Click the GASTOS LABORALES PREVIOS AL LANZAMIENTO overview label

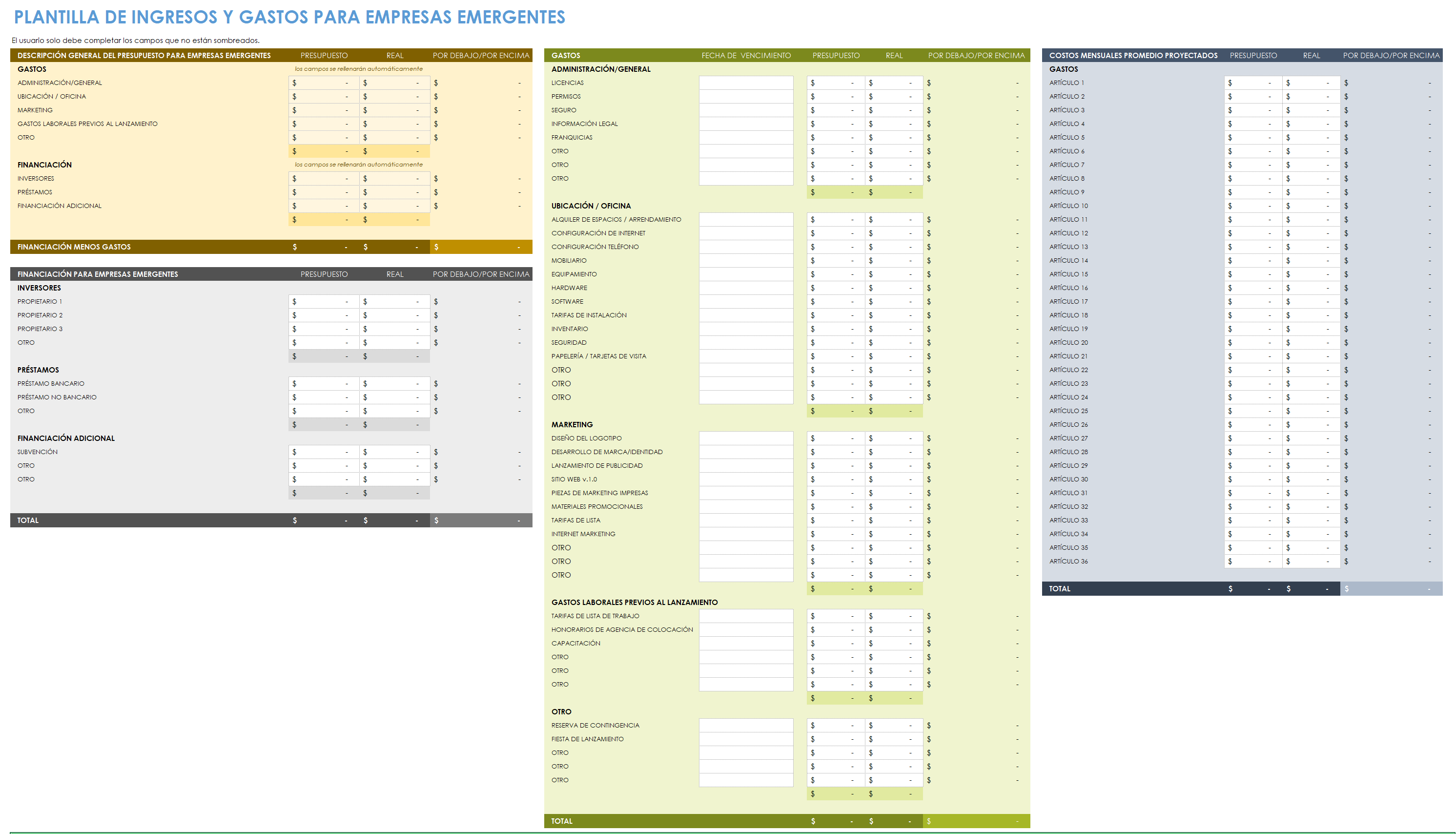87,124
